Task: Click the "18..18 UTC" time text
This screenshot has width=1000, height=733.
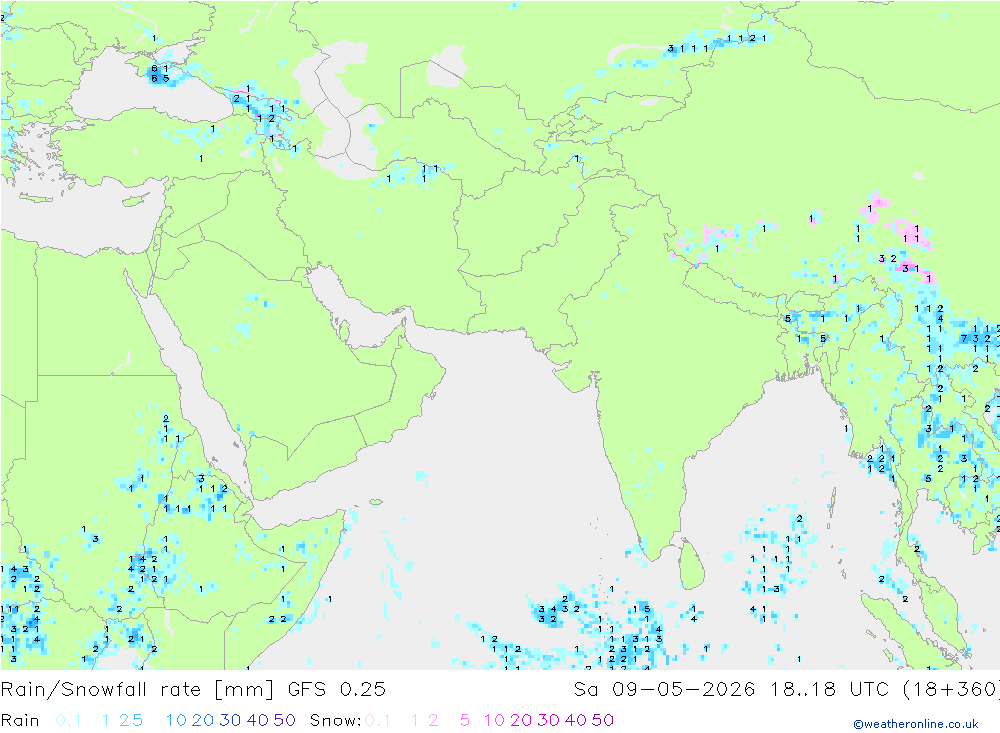Action: pos(829,690)
